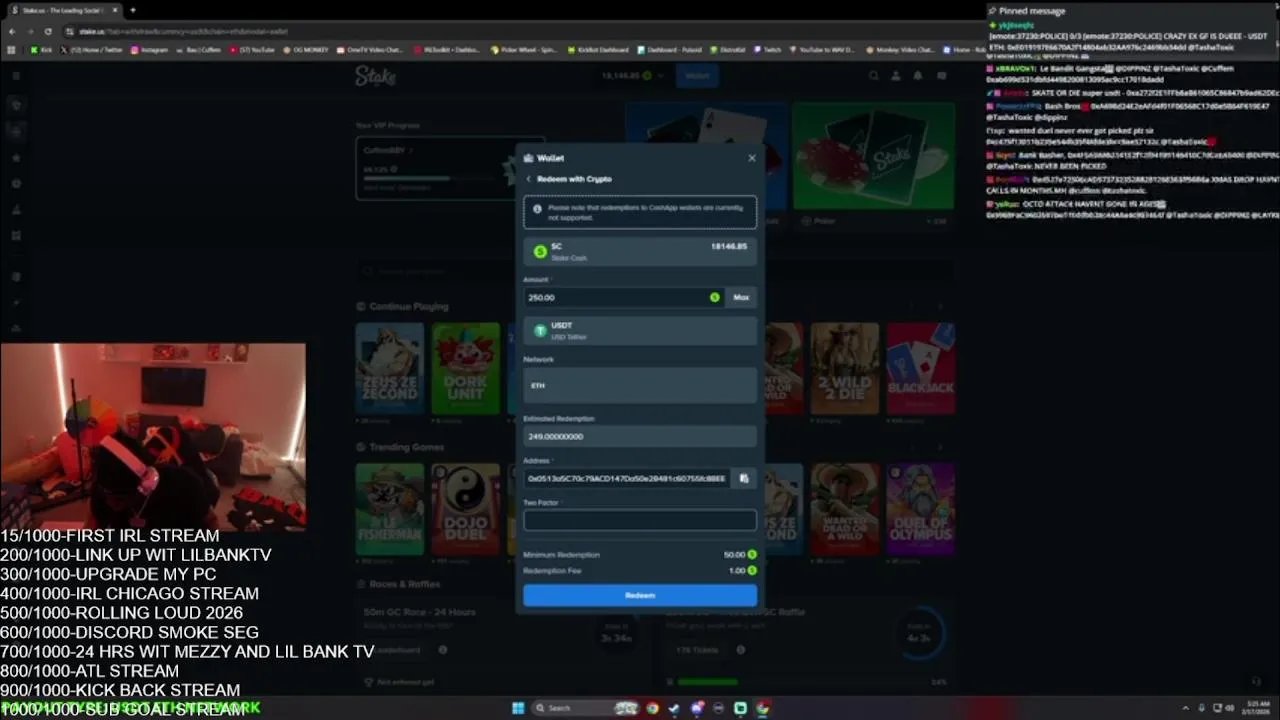Reload the page with browser refresh icon
This screenshot has height=720, width=1280.
[x=48, y=31]
